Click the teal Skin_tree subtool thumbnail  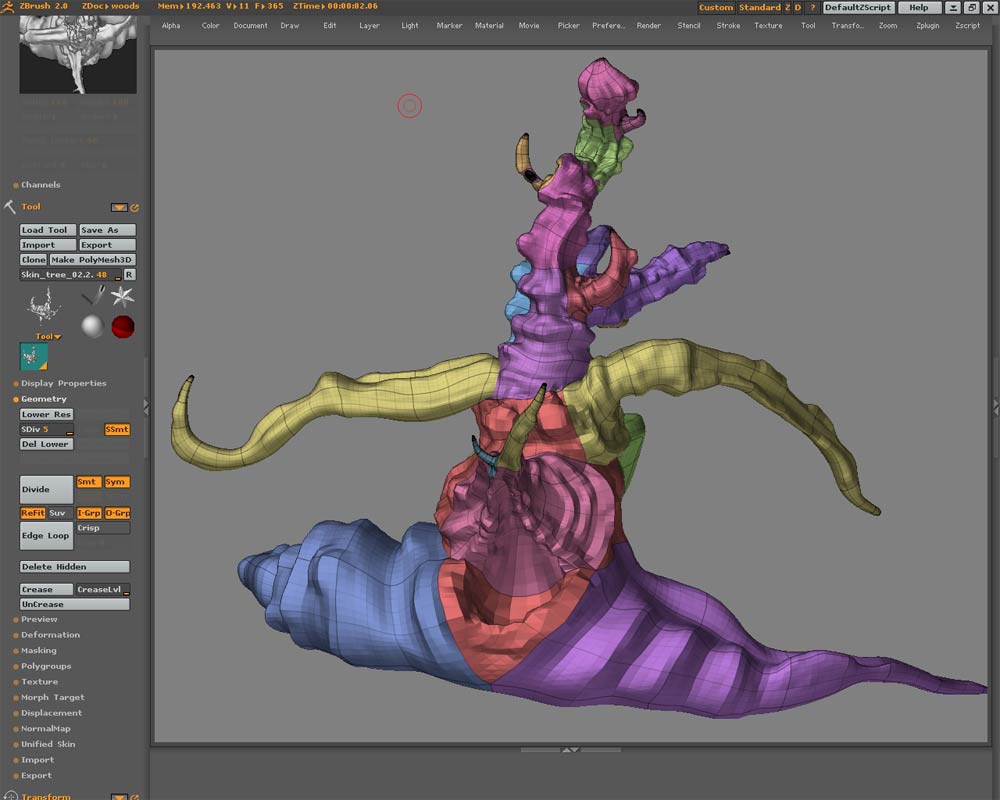point(34,357)
